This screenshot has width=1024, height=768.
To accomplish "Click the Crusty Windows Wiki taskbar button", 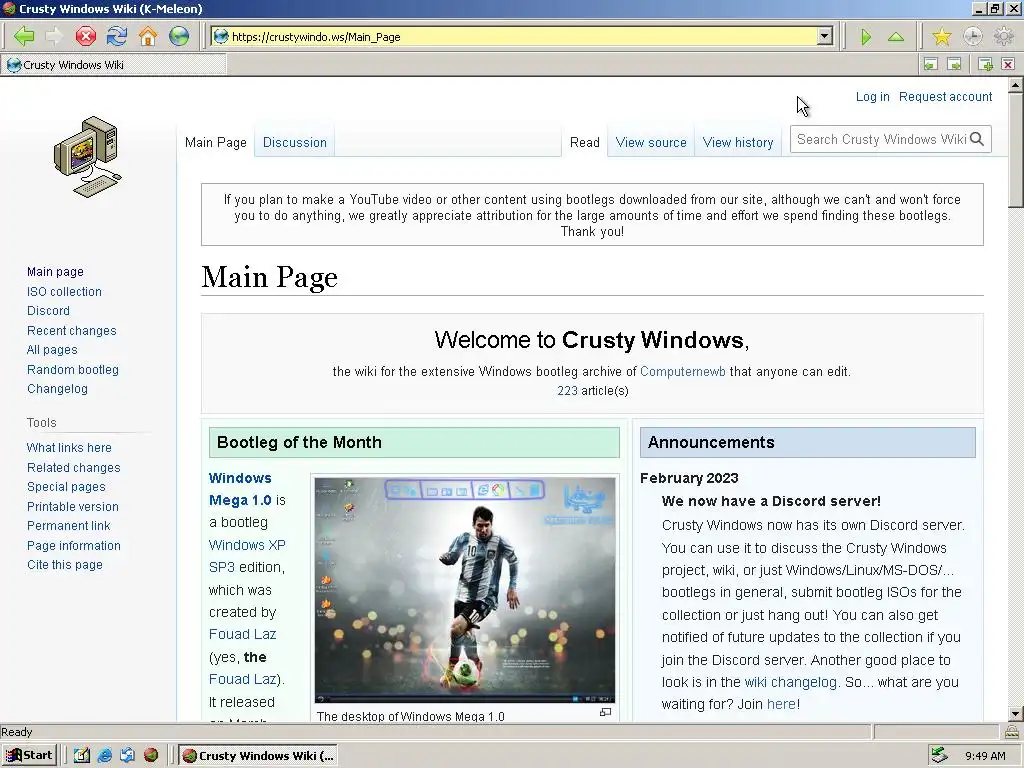I will [x=259, y=756].
